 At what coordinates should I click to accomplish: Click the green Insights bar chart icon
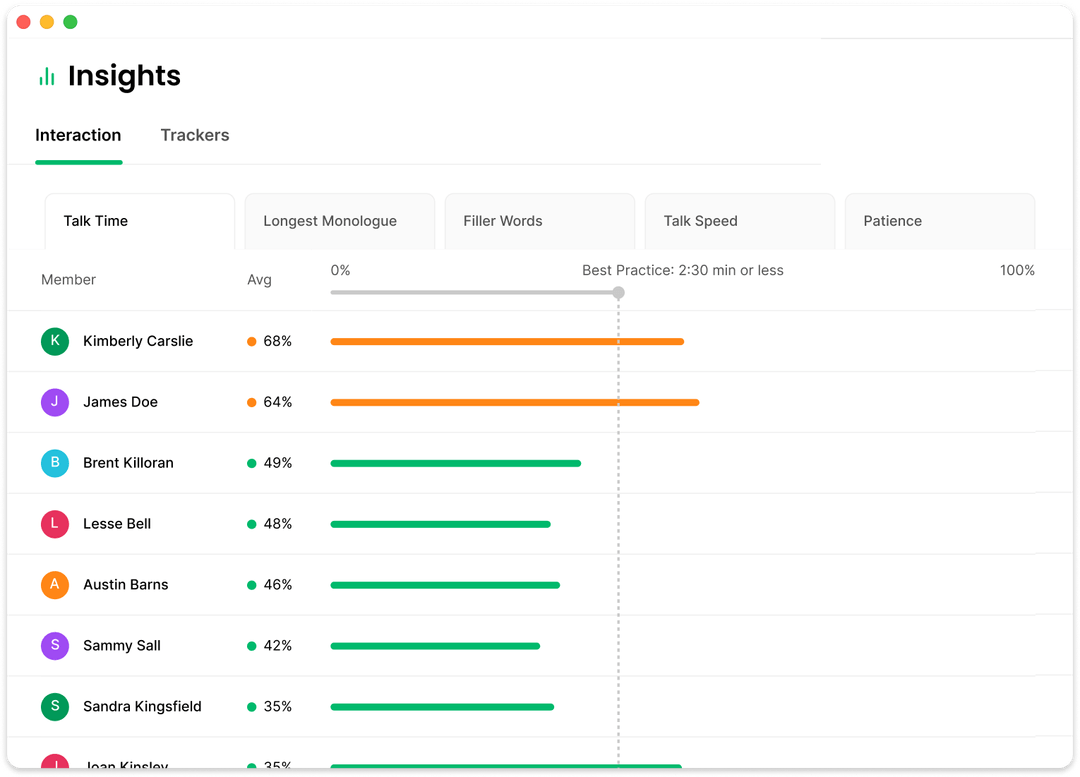(x=47, y=76)
